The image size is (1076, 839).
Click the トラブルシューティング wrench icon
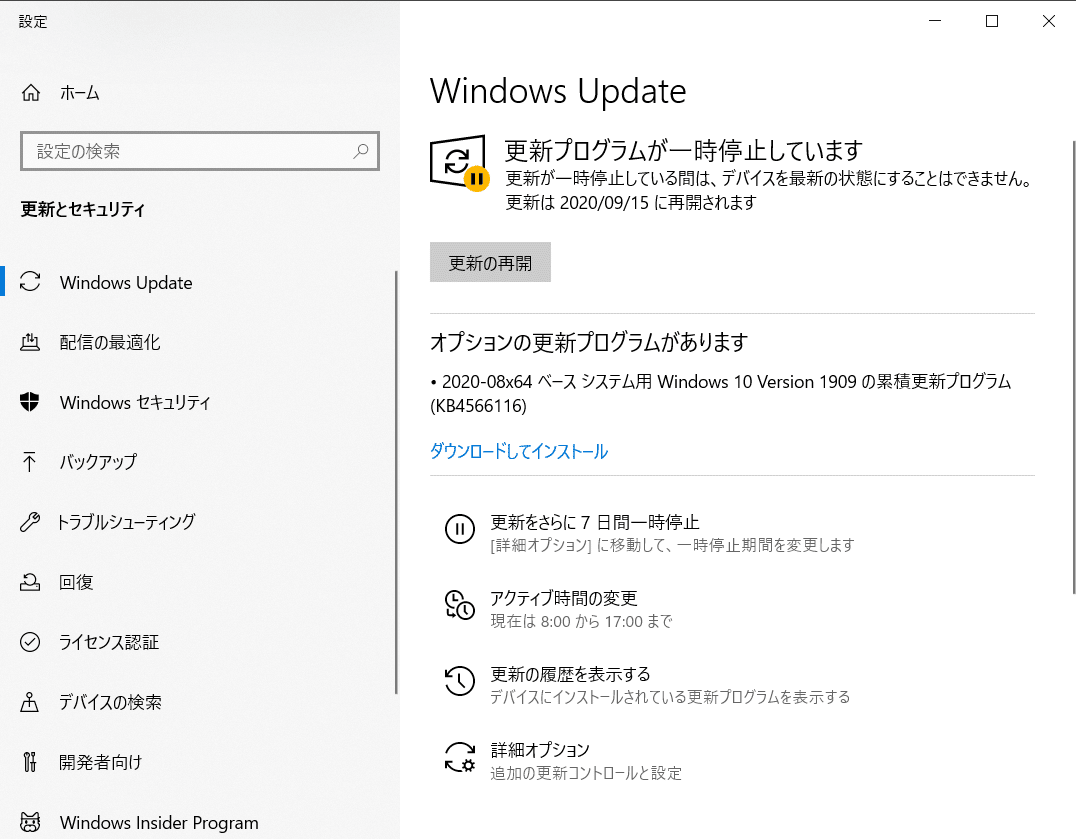click(x=30, y=522)
